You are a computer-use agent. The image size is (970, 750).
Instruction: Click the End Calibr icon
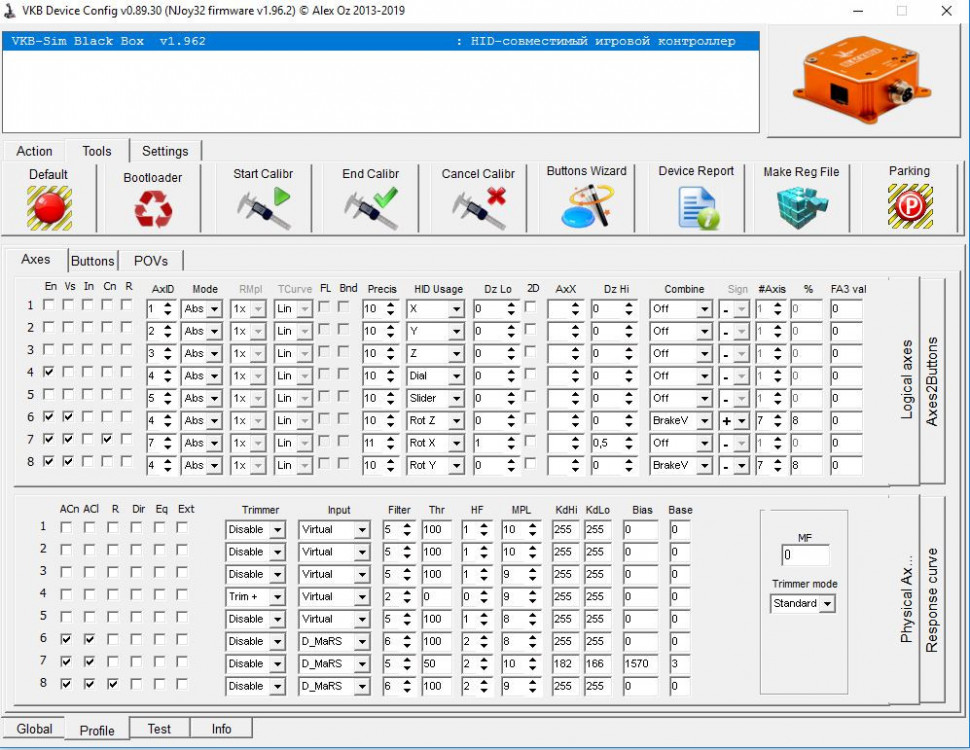coord(370,208)
